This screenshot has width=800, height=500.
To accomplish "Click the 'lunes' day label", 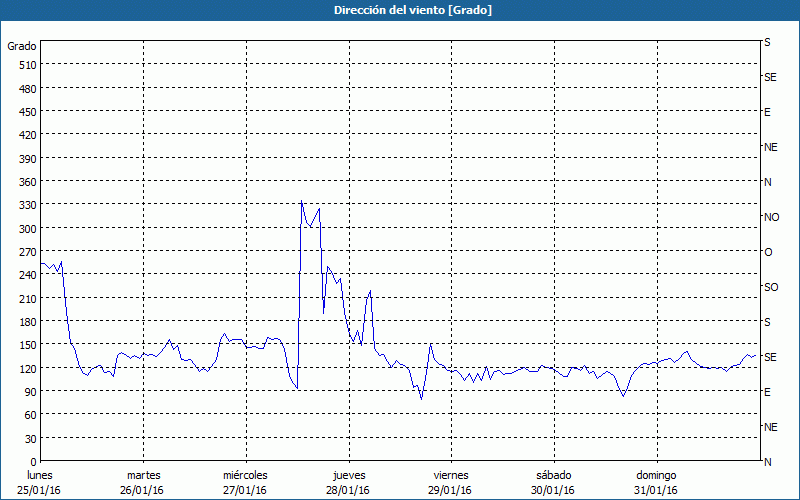I will (39, 475).
